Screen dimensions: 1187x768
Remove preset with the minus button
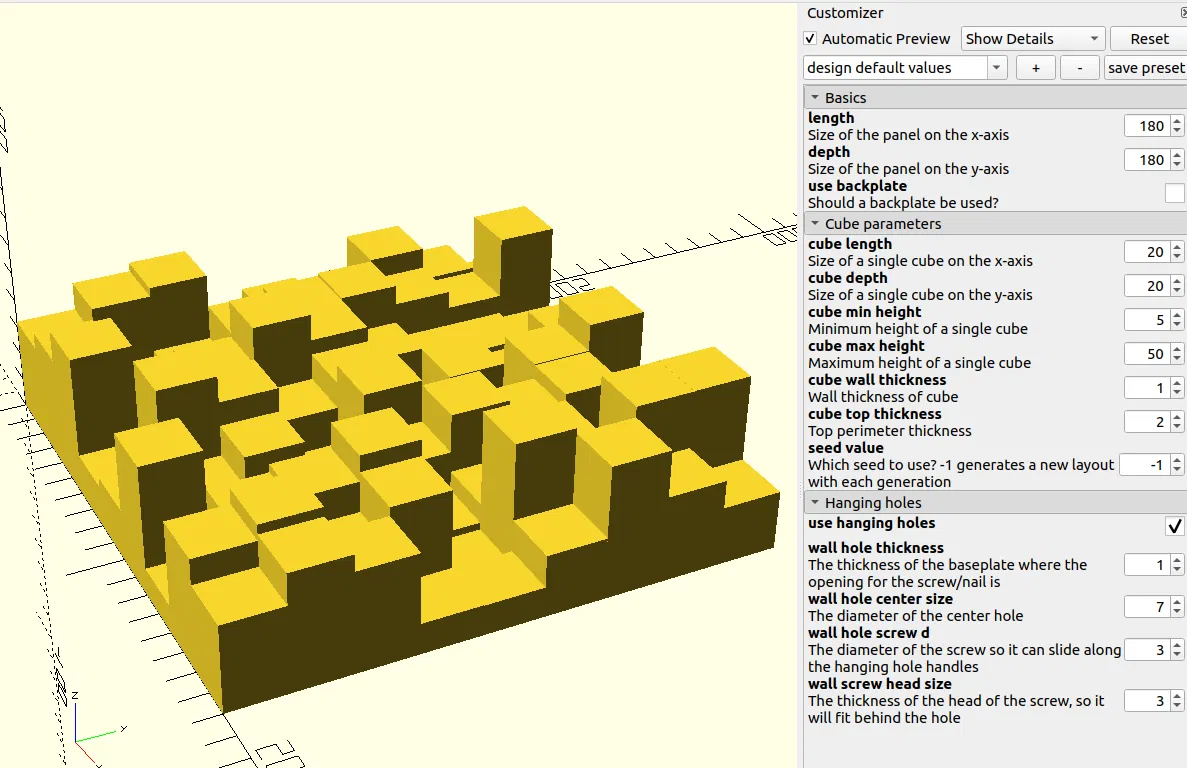click(x=1080, y=68)
